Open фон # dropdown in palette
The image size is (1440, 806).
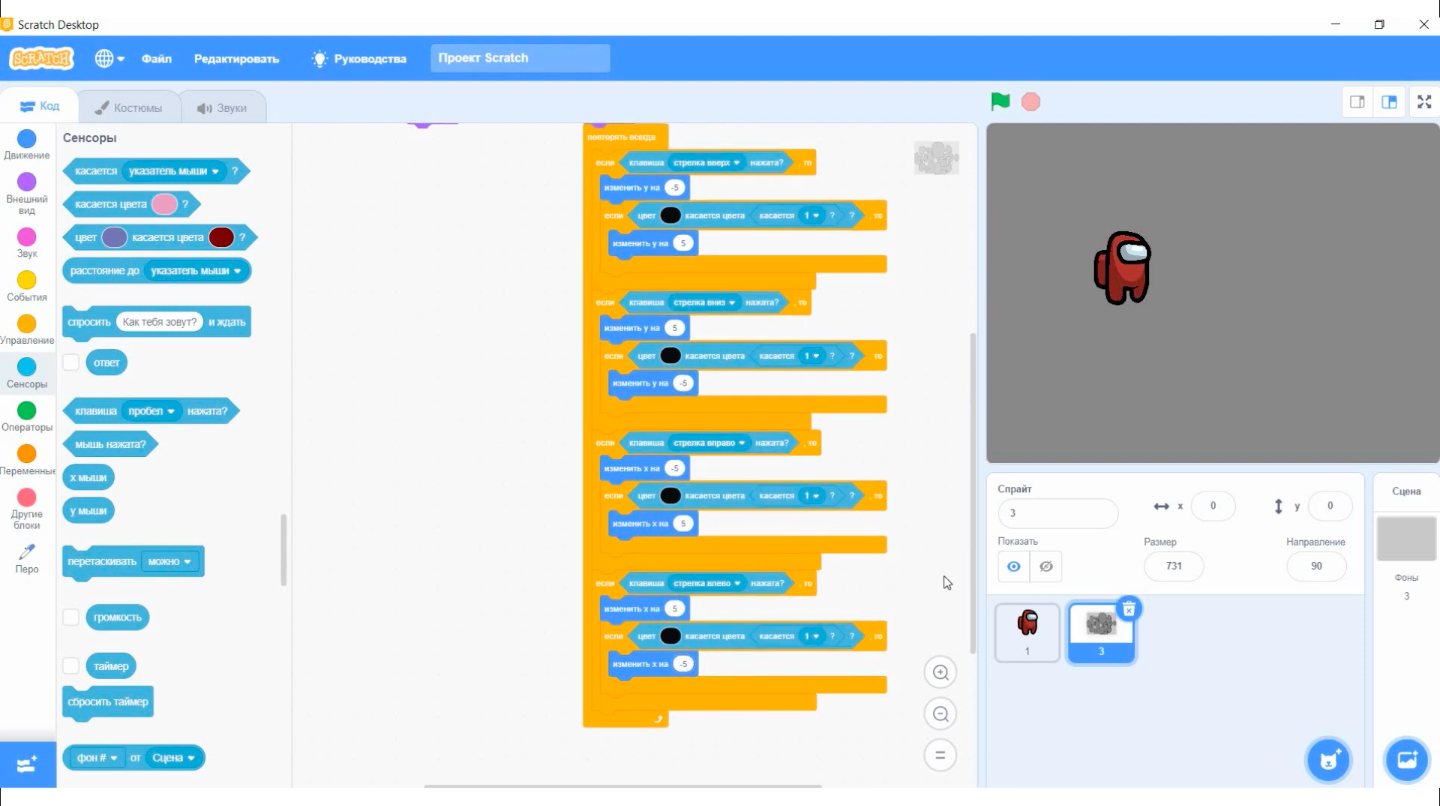point(97,758)
